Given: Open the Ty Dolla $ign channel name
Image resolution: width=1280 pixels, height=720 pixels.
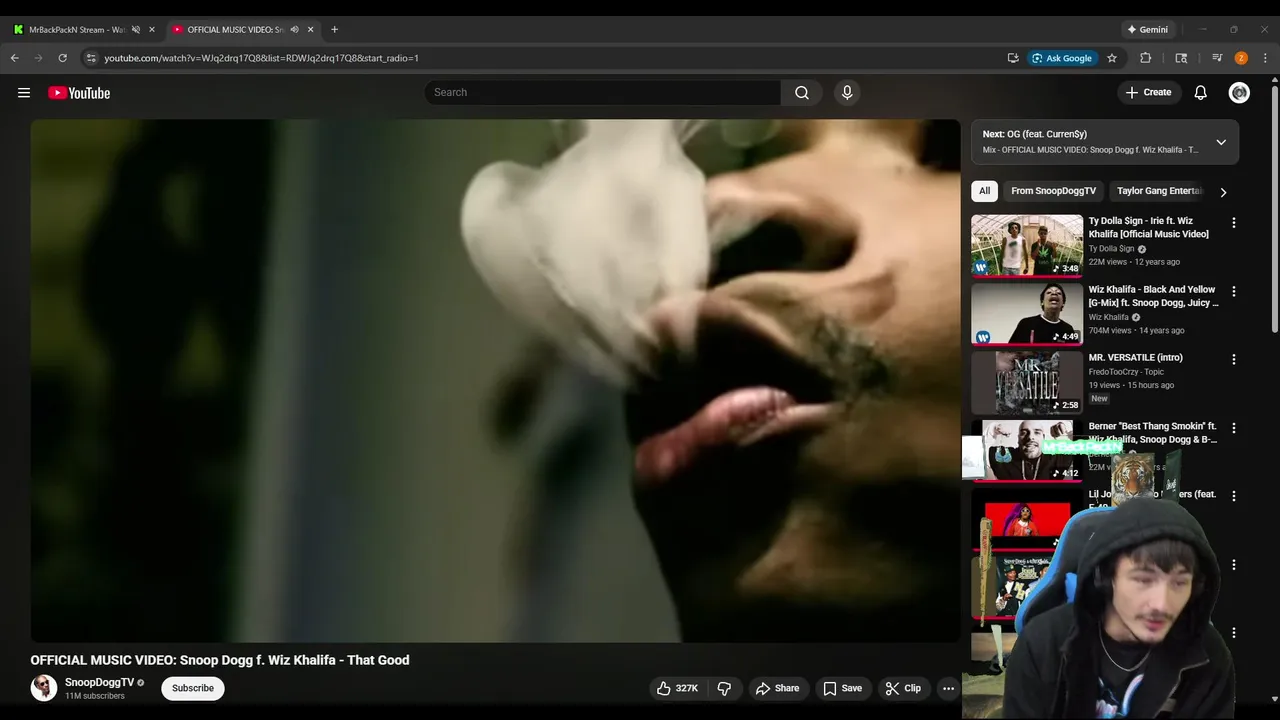Looking at the screenshot, I should click(1111, 248).
